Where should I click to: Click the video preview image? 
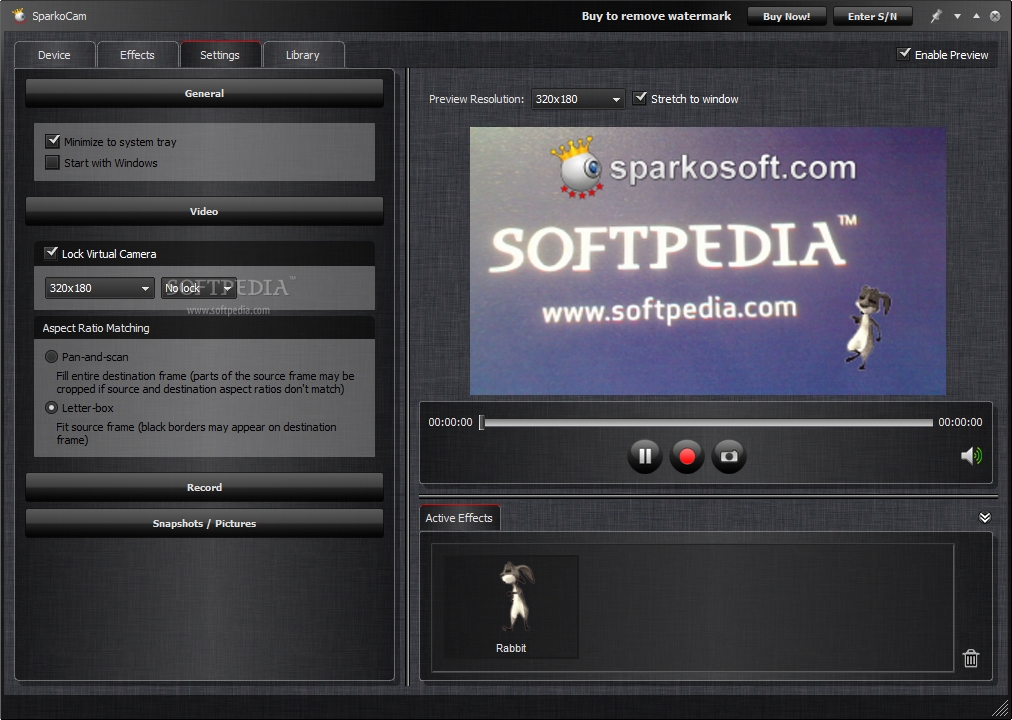(708, 261)
